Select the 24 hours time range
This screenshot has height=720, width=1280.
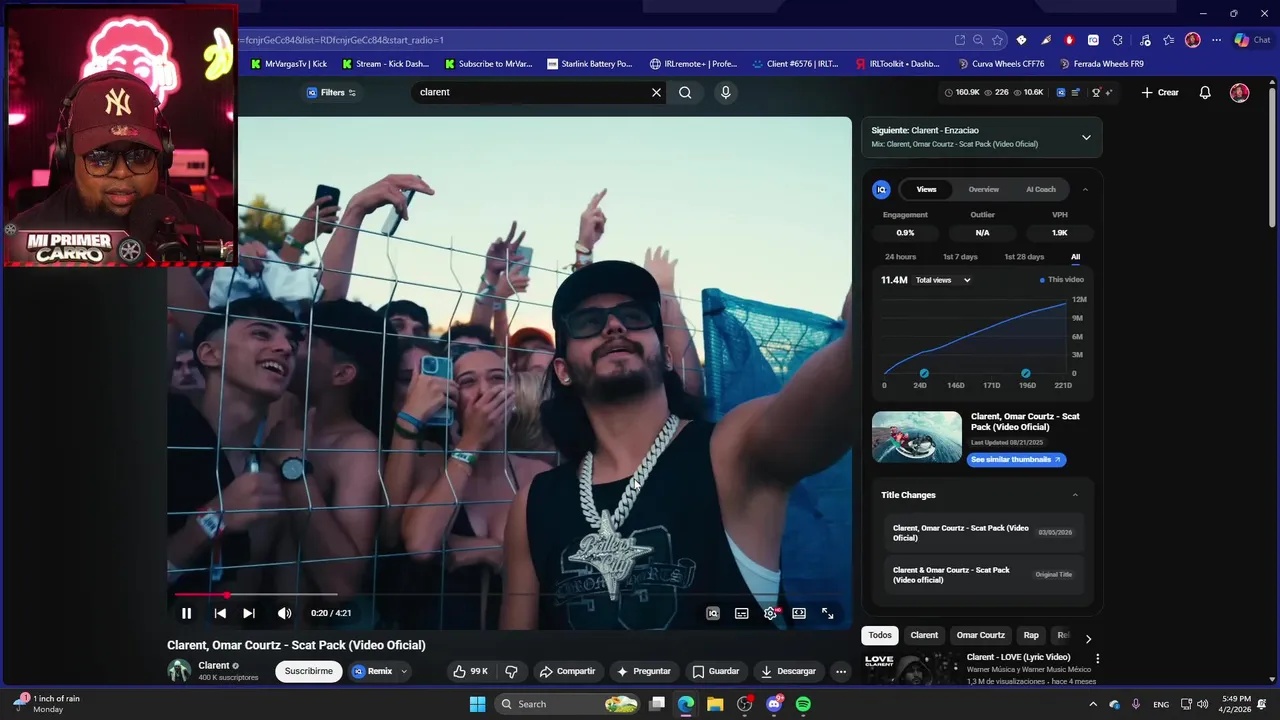[900, 257]
